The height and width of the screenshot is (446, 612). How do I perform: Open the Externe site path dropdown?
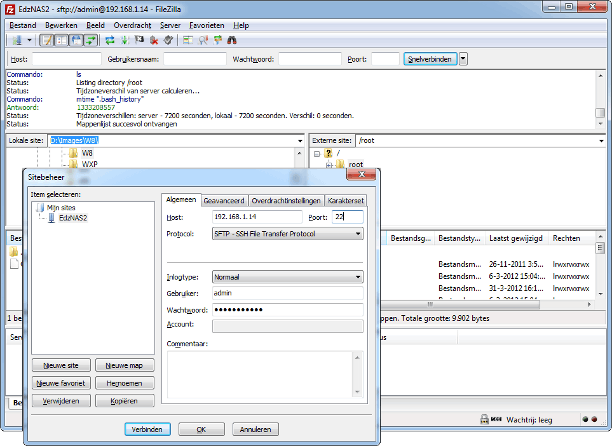601,141
